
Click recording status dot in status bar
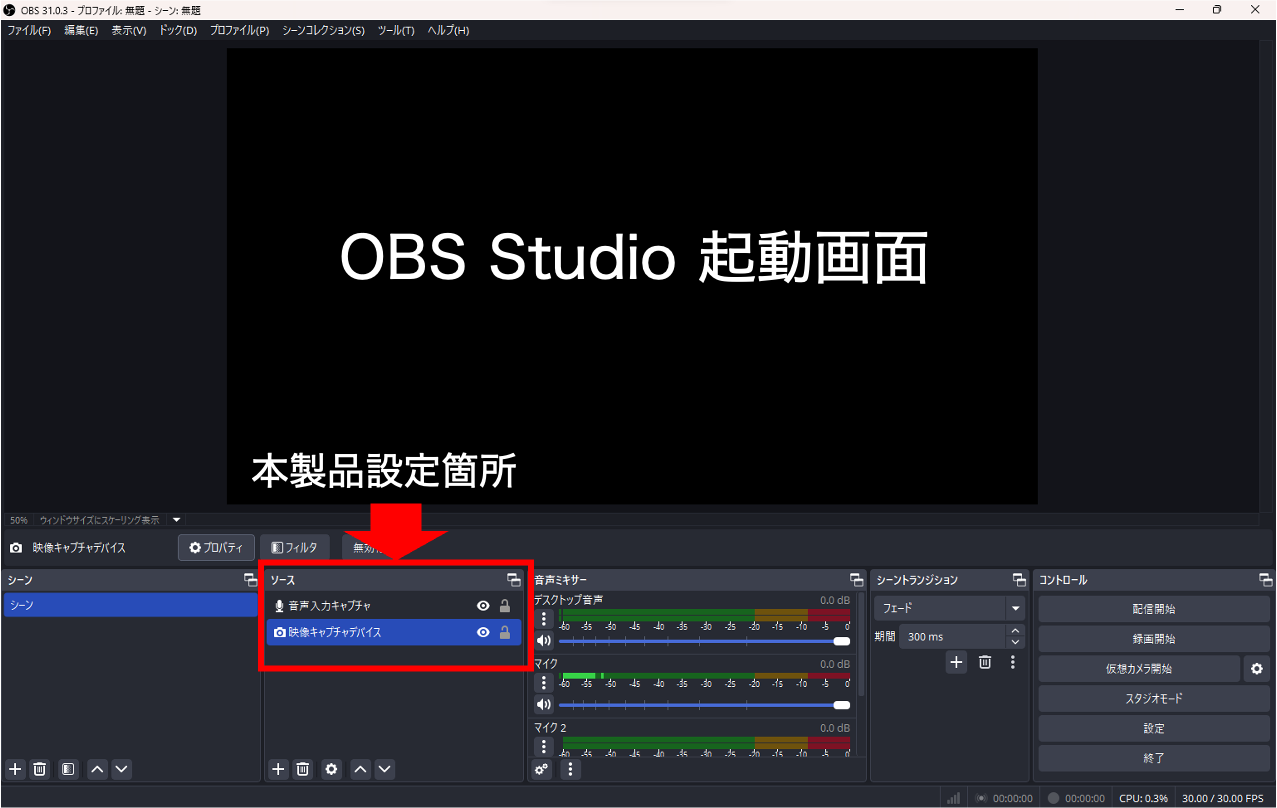(1053, 798)
